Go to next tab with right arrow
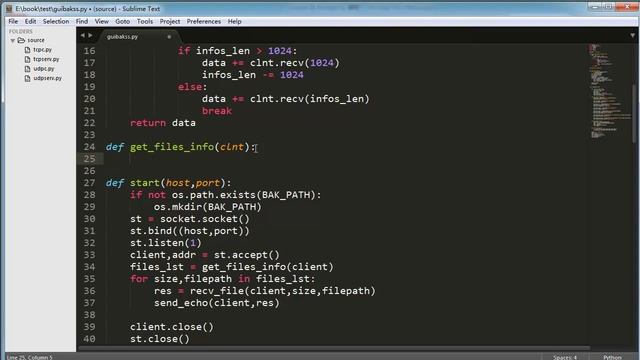Viewport: 640px width, 360px height. 90,36
